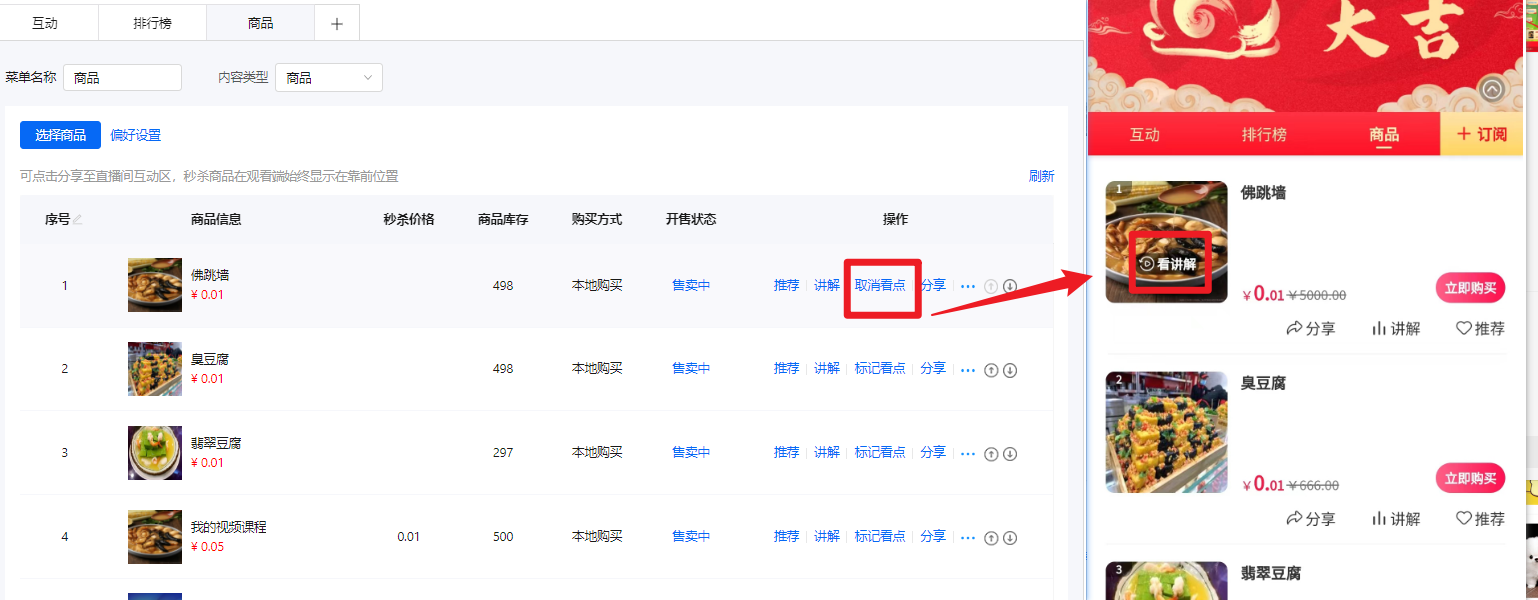Switch to the 排行榜 tab in editor
The image size is (1538, 600).
click(152, 23)
